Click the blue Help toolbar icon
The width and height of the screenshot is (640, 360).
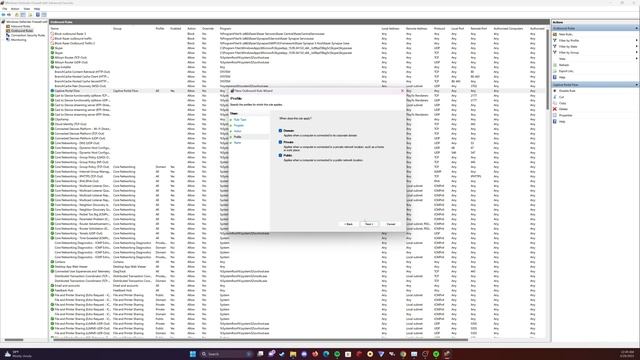(38, 15)
